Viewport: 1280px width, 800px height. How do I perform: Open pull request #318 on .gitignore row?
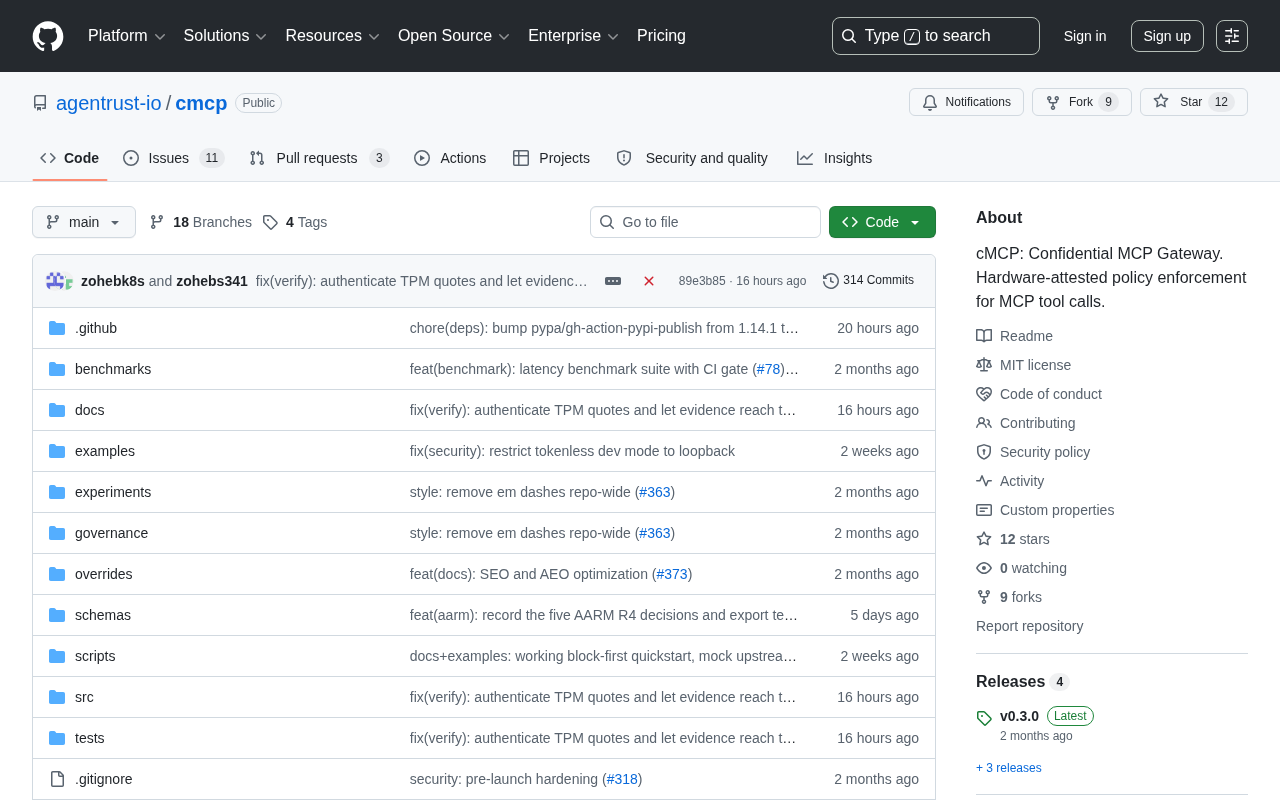pos(622,779)
